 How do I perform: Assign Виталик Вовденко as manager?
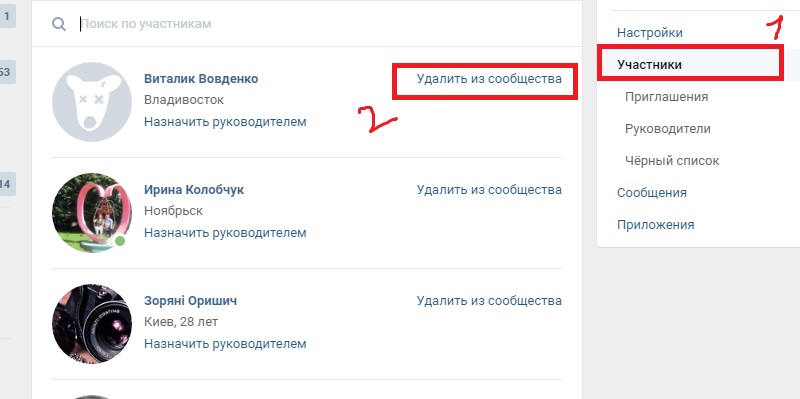[x=225, y=122]
